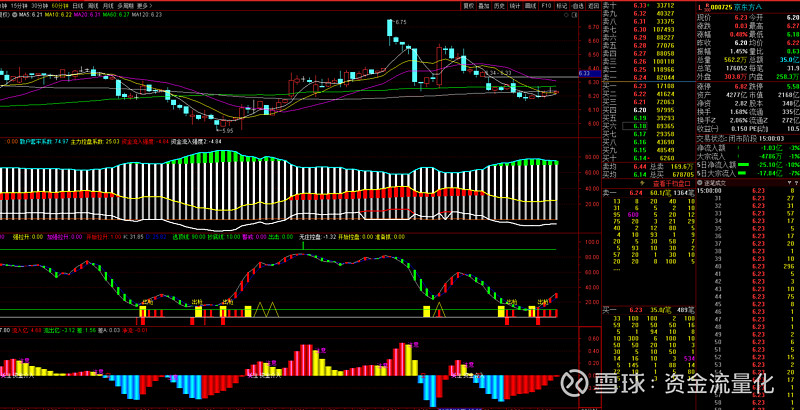800x410 pixels.
Task: Click the 5日净流入额 -25.10亿 row
Action: pos(748,165)
